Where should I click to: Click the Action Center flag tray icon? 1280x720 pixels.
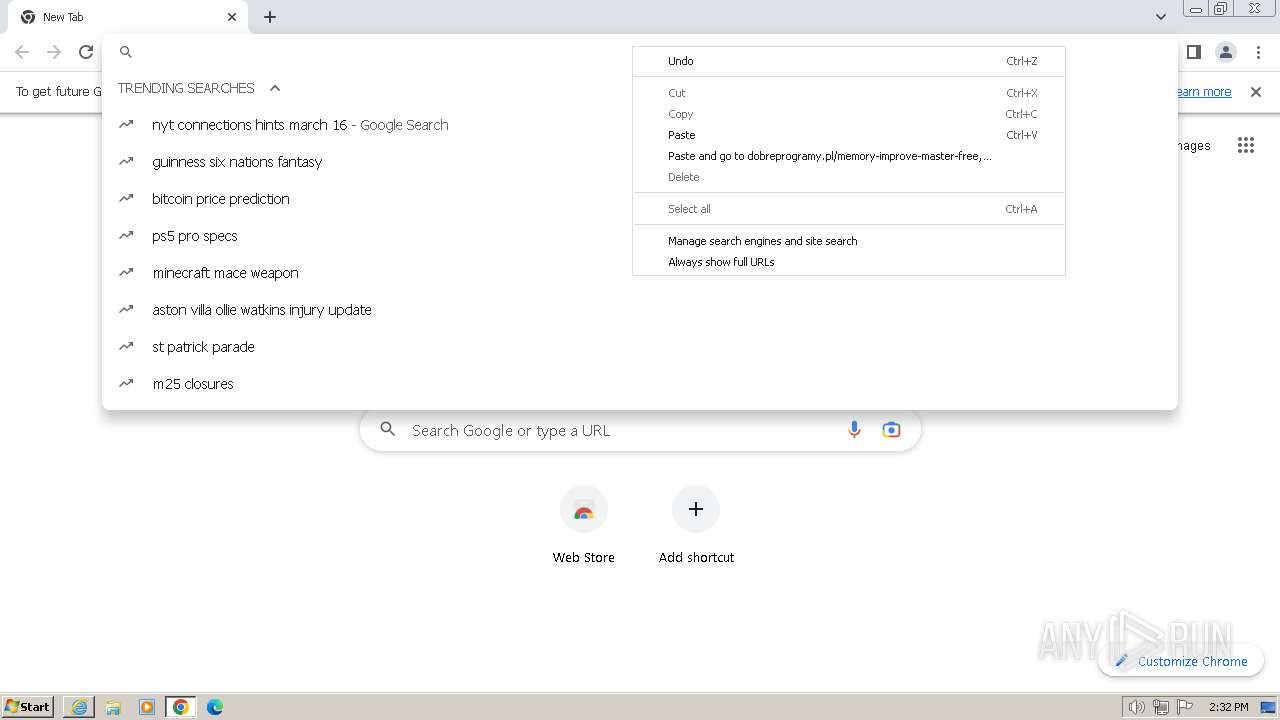(x=1185, y=707)
